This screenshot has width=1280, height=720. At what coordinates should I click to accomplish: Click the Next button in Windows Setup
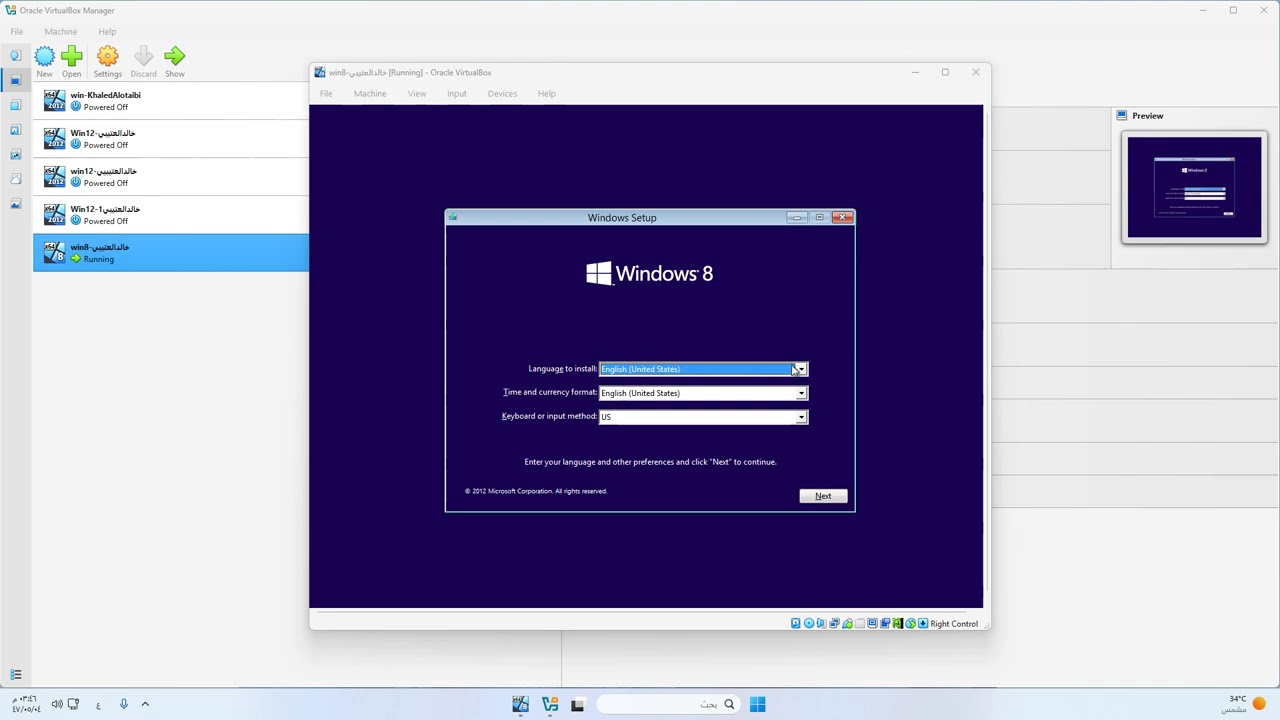tap(823, 496)
